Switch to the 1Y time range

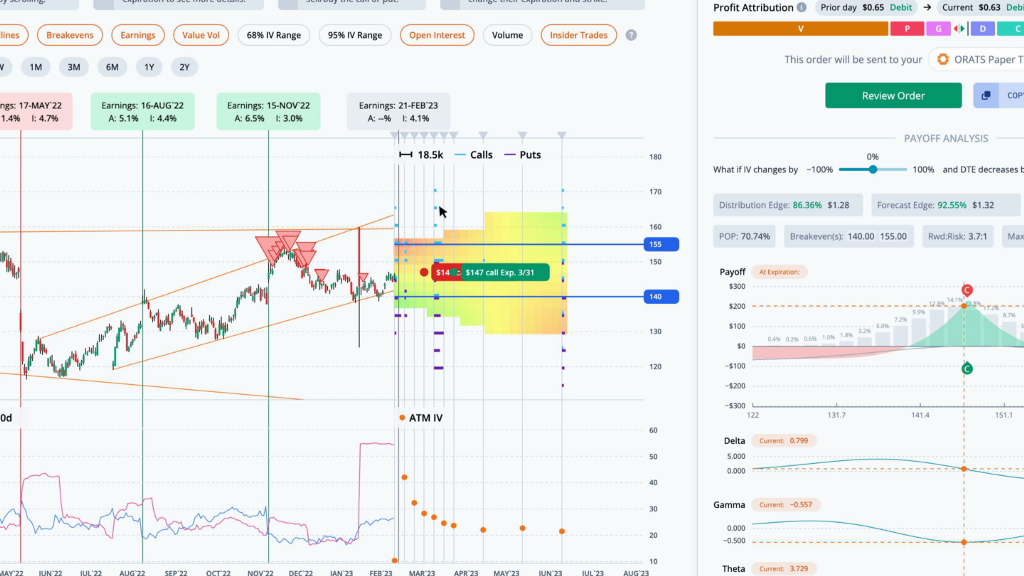[150, 67]
